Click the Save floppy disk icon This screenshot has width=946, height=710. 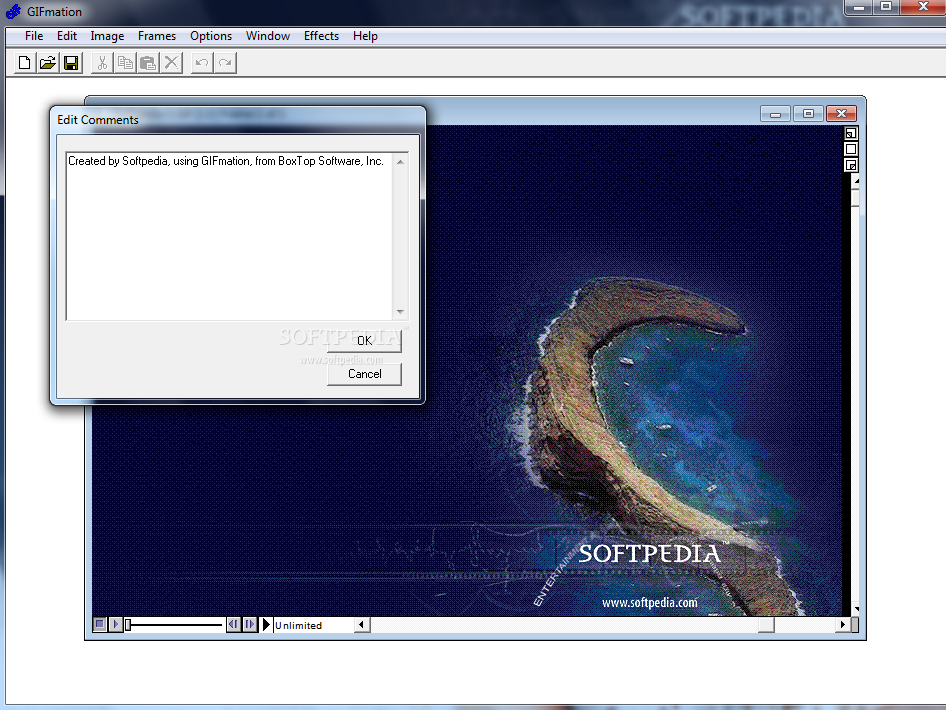pyautogui.click(x=71, y=63)
